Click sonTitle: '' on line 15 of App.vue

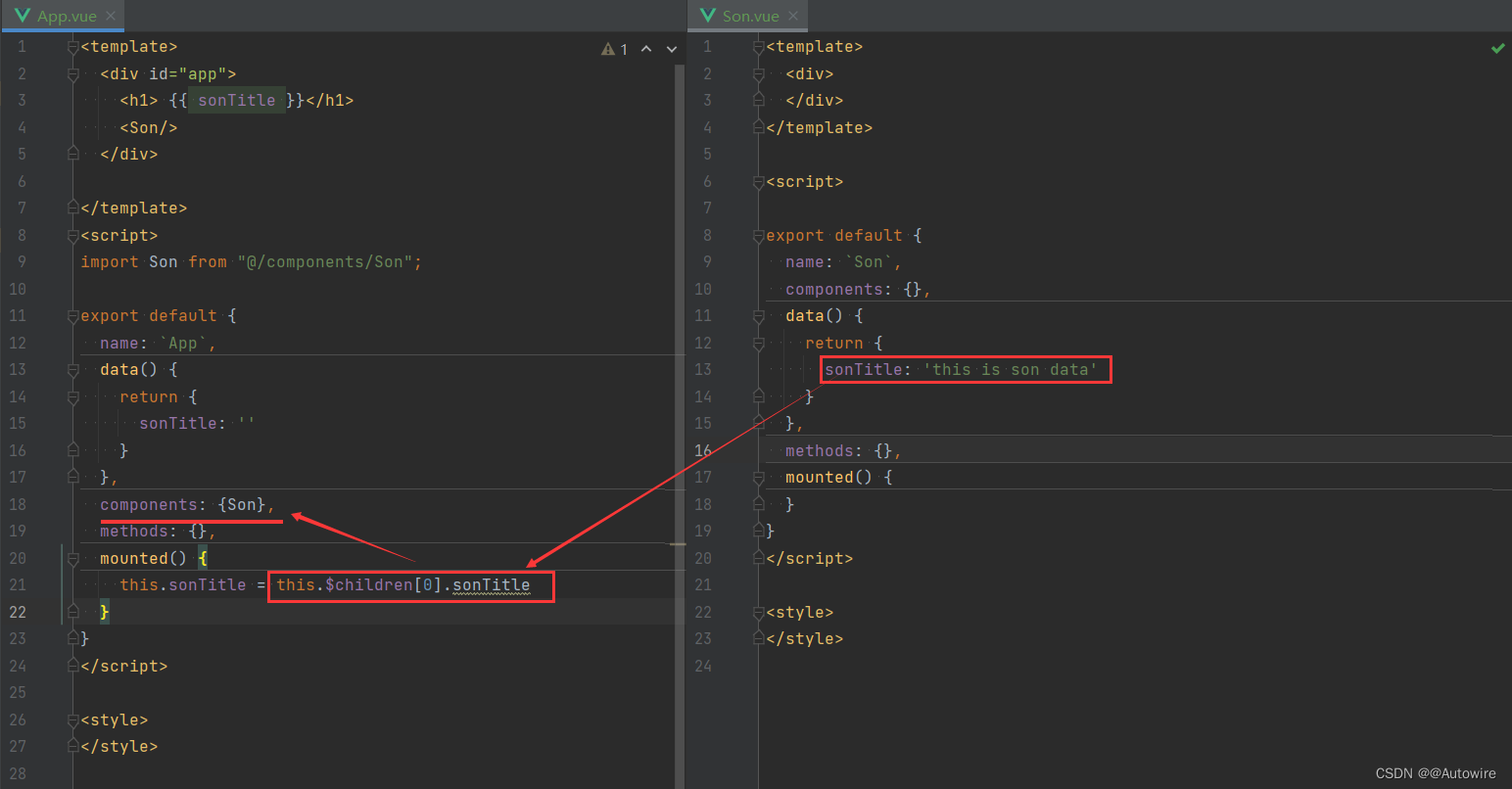[x=197, y=424]
